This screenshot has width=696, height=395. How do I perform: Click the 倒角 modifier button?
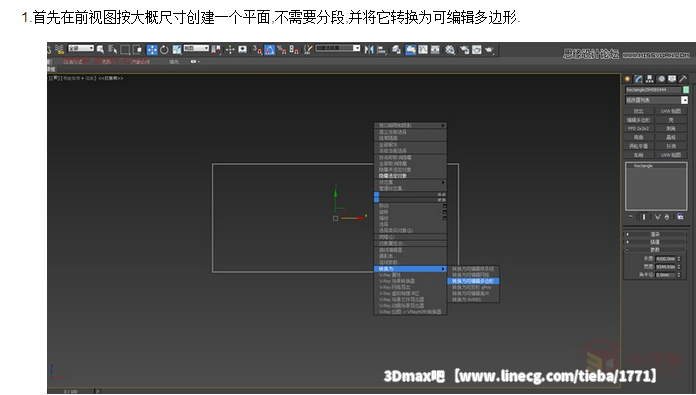point(671,128)
